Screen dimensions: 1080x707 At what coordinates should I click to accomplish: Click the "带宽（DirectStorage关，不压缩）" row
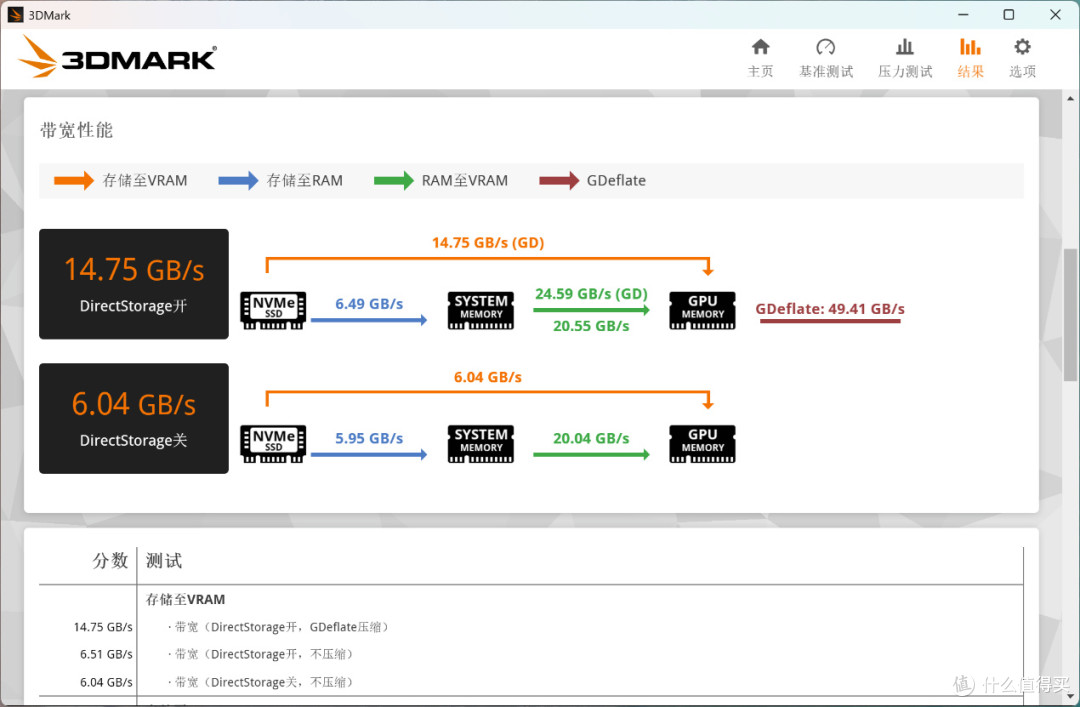[x=261, y=682]
